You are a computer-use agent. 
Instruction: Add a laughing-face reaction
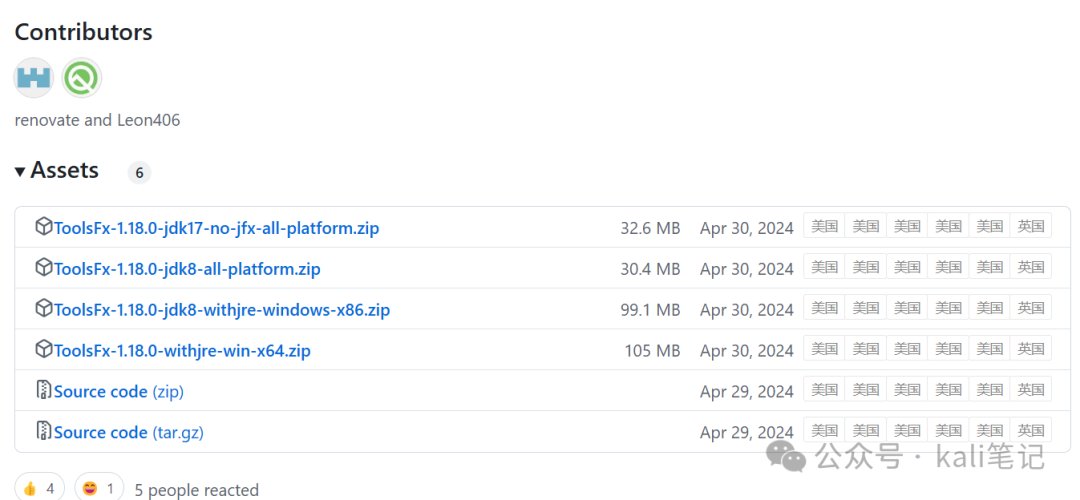[99, 488]
